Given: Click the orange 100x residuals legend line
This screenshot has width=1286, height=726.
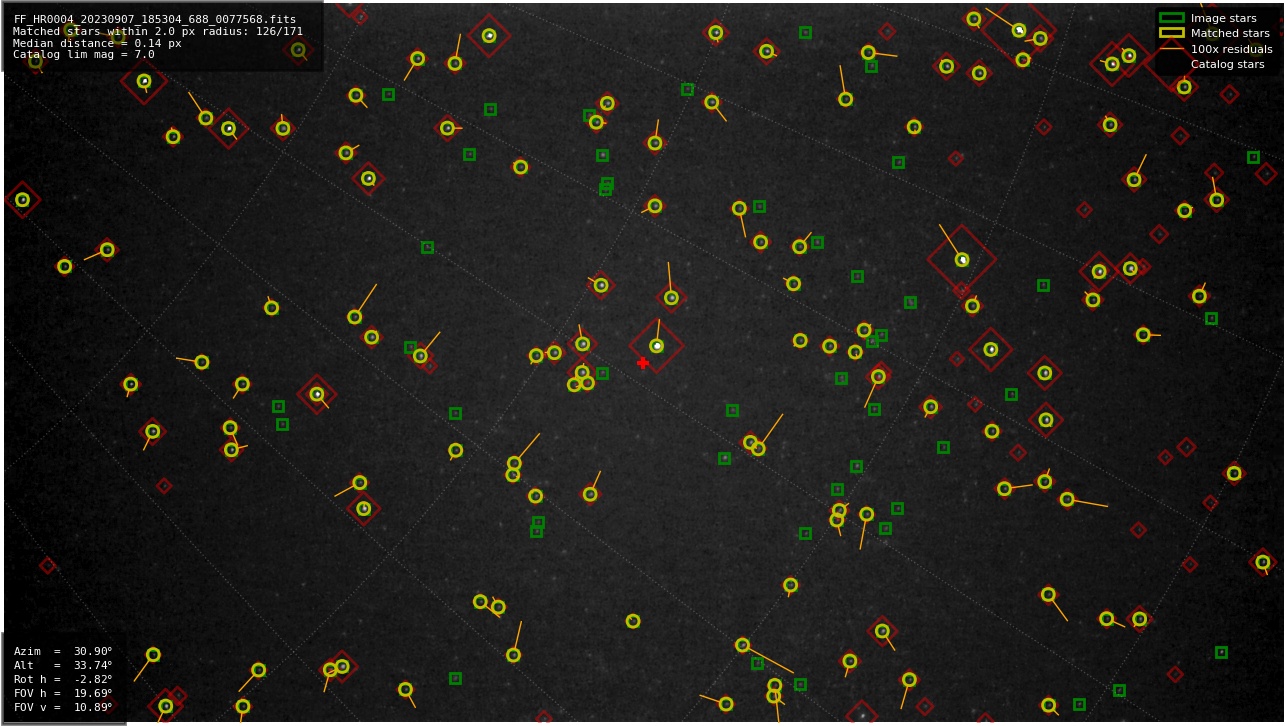Looking at the screenshot, I should point(1171,49).
